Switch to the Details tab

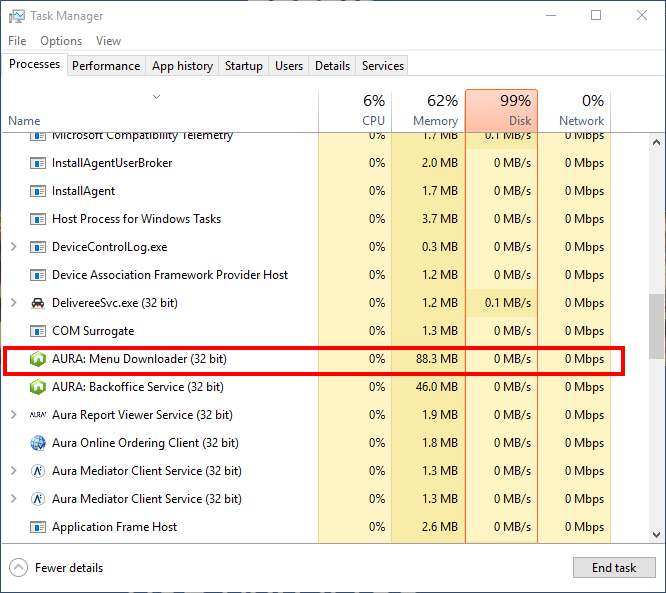pos(332,66)
